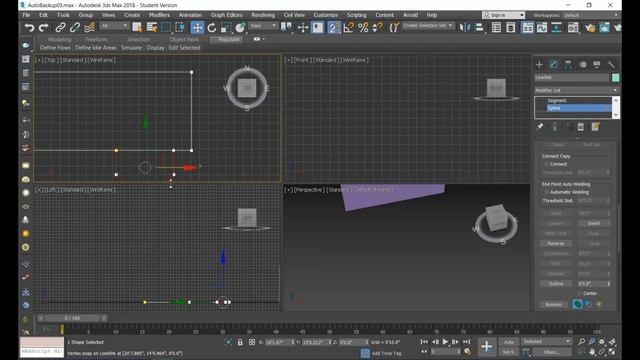Screen dimensions: 640x360
Task: Open the Create Selection Set dropdown
Action: pyautogui.click(x=427, y=25)
